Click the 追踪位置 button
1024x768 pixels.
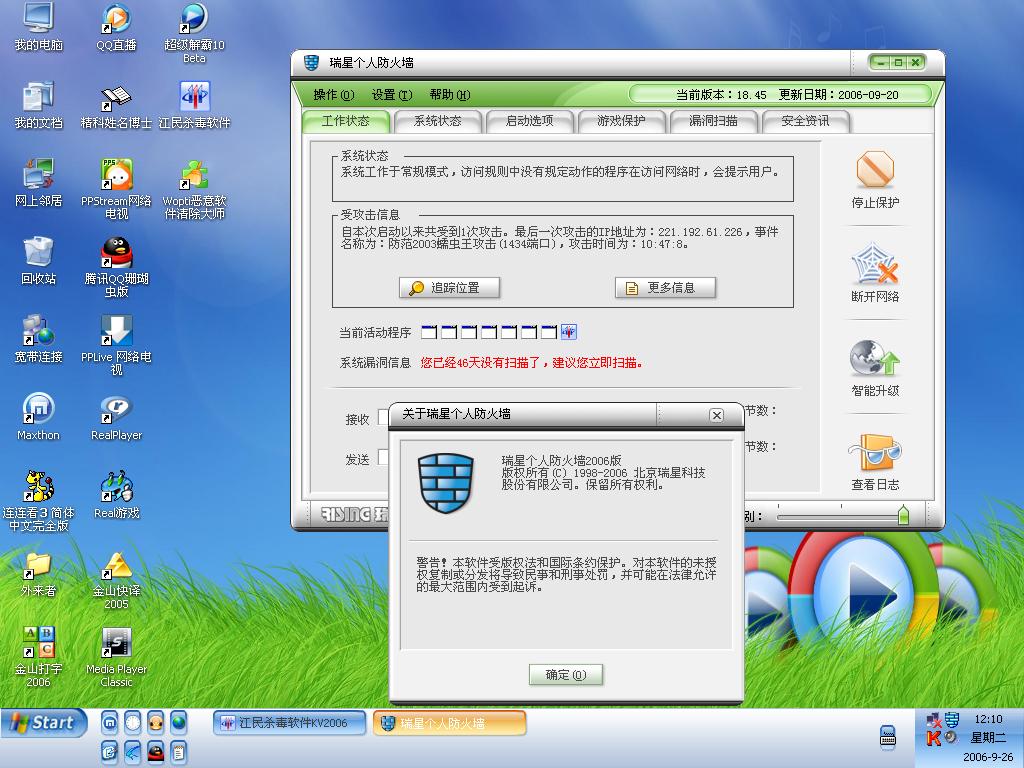[x=449, y=287]
